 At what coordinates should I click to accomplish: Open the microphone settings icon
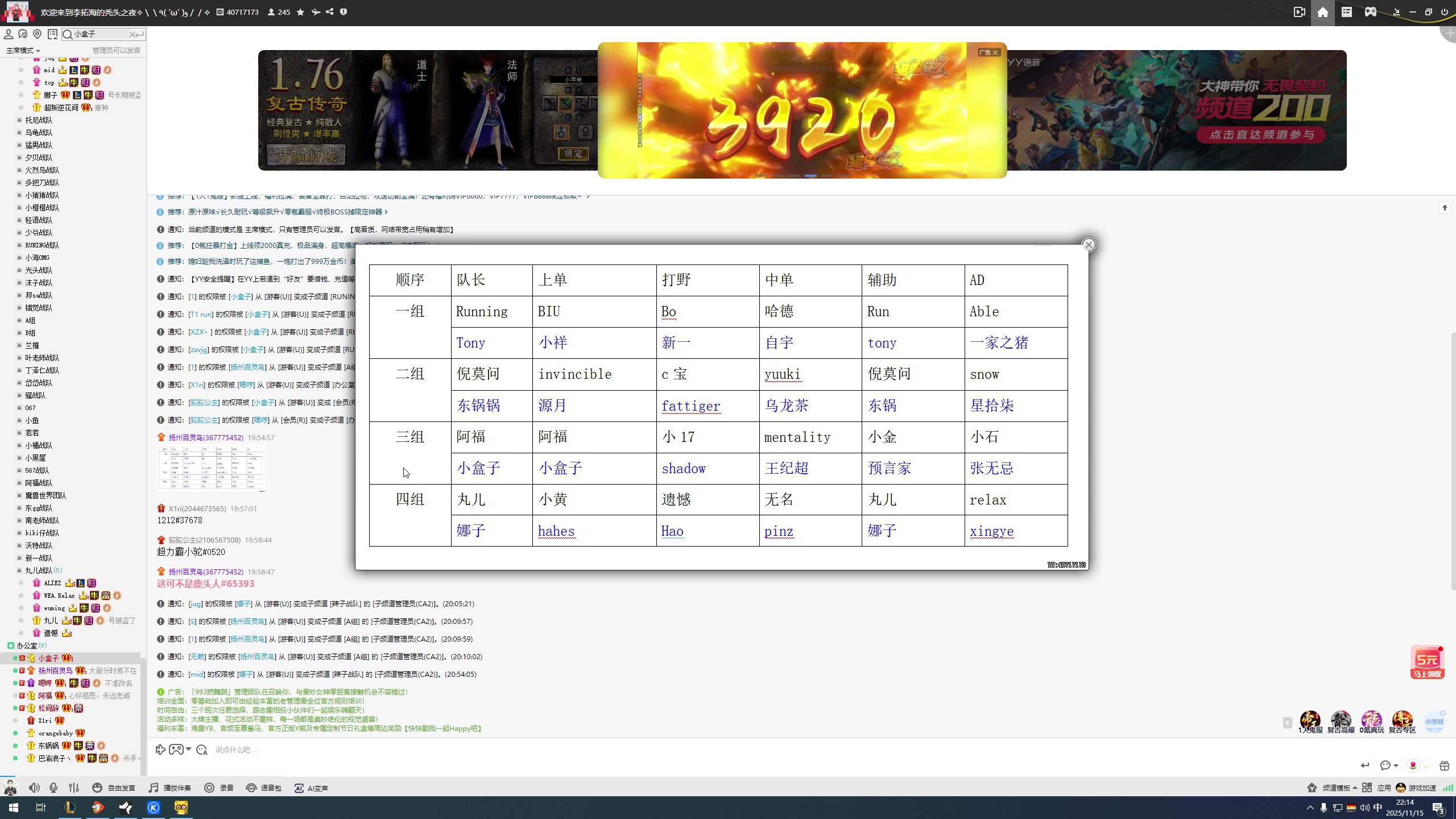53,788
